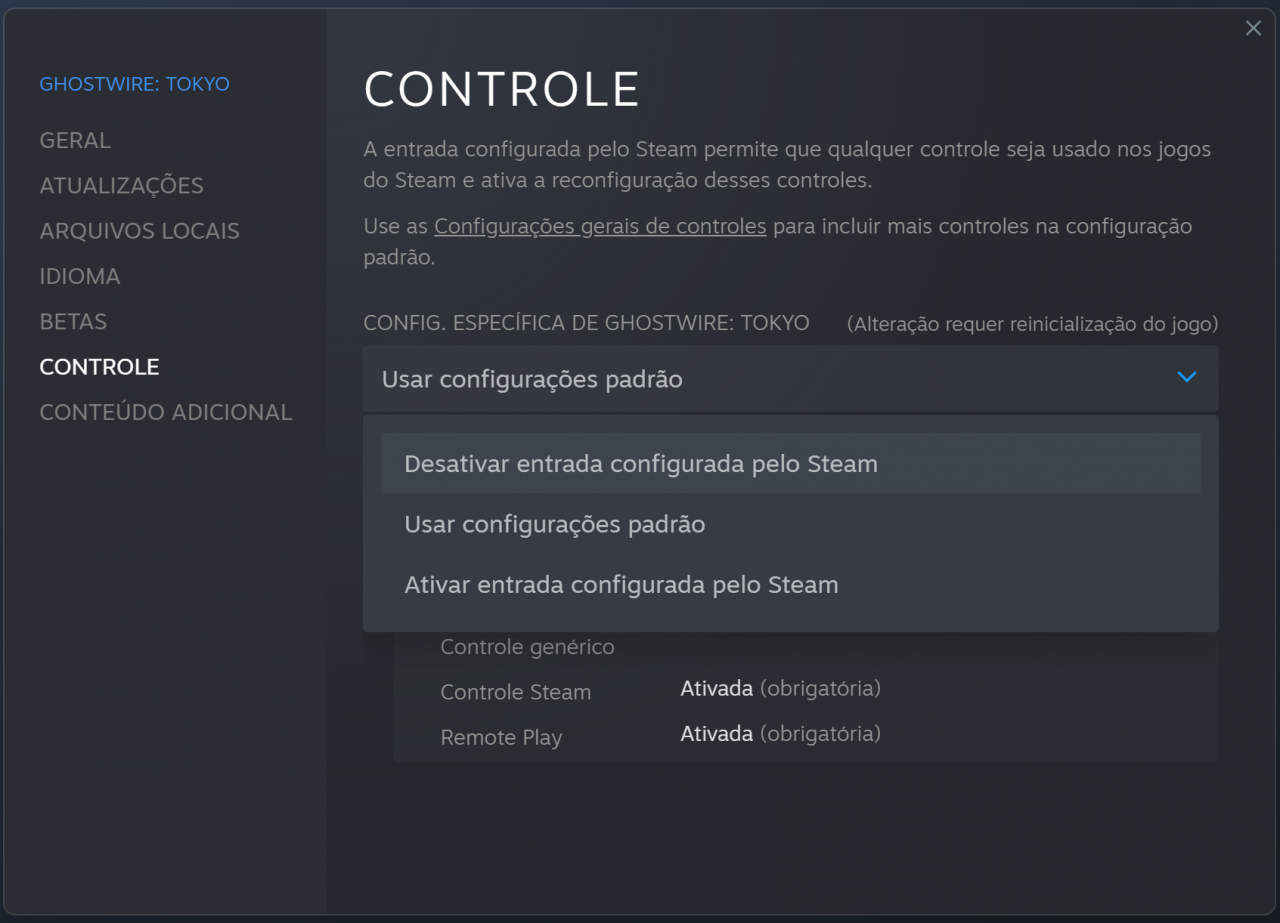Click the Ativada status beside Controle Steam

716,688
